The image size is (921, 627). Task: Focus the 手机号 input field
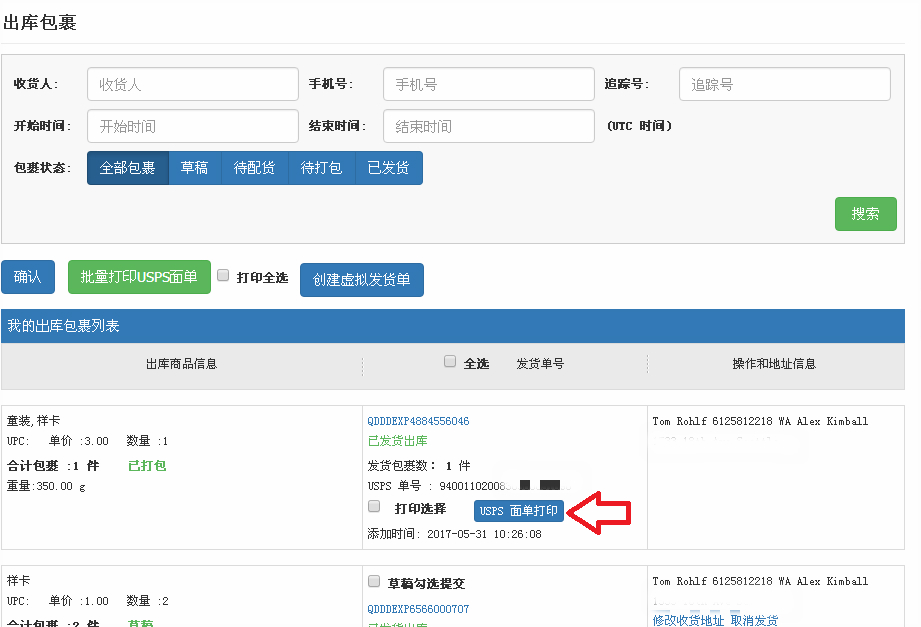point(489,84)
